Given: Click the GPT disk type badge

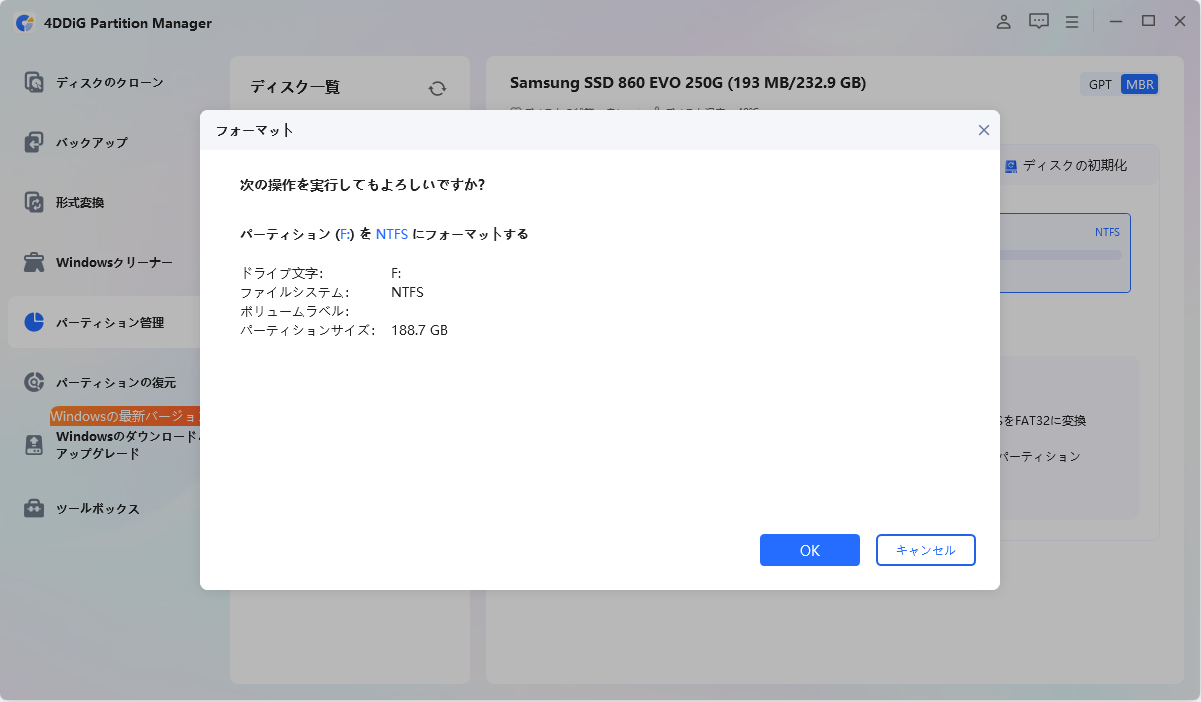Looking at the screenshot, I should [x=1100, y=84].
